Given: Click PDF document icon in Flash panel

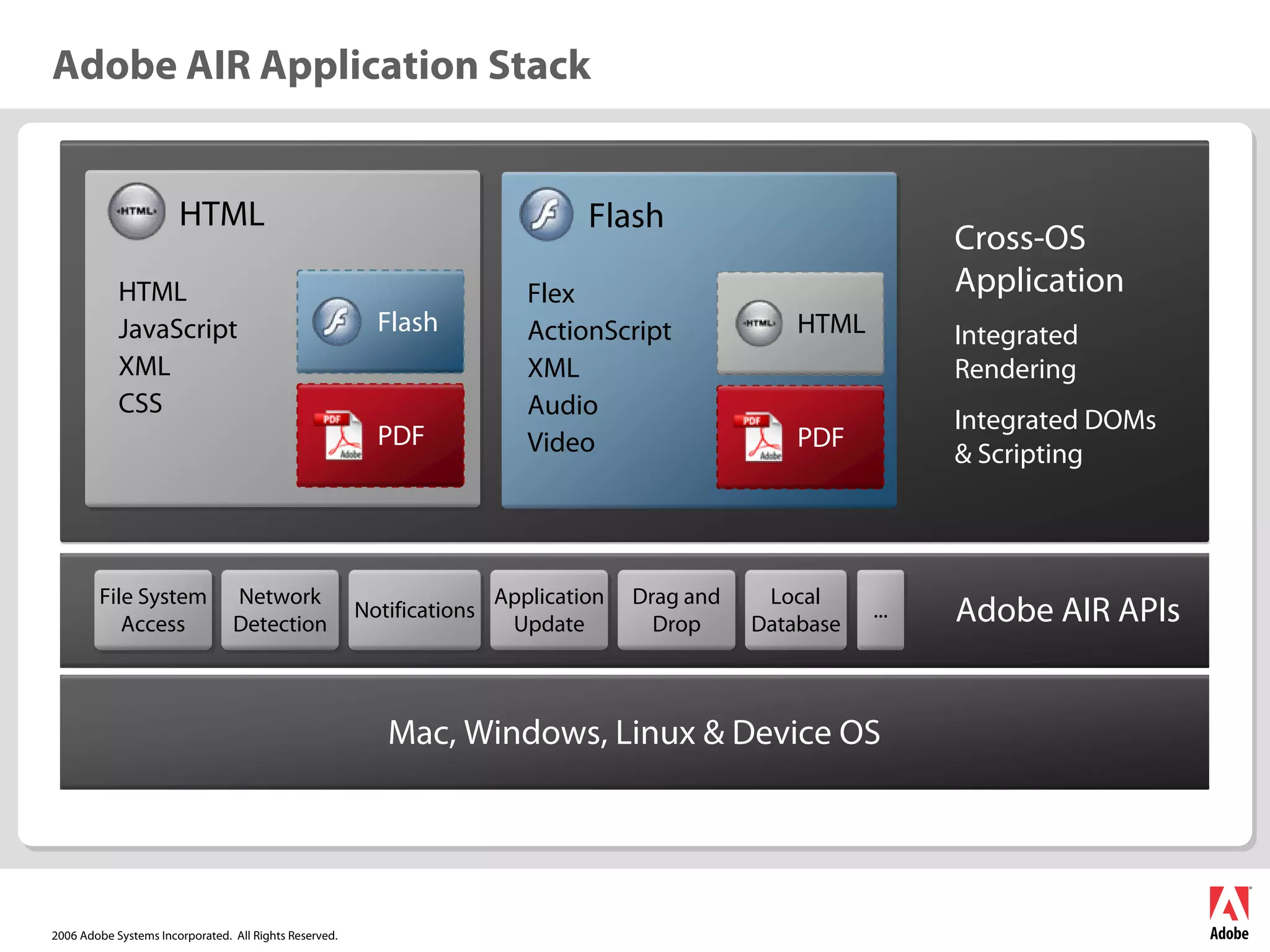Looking at the screenshot, I should [x=760, y=438].
